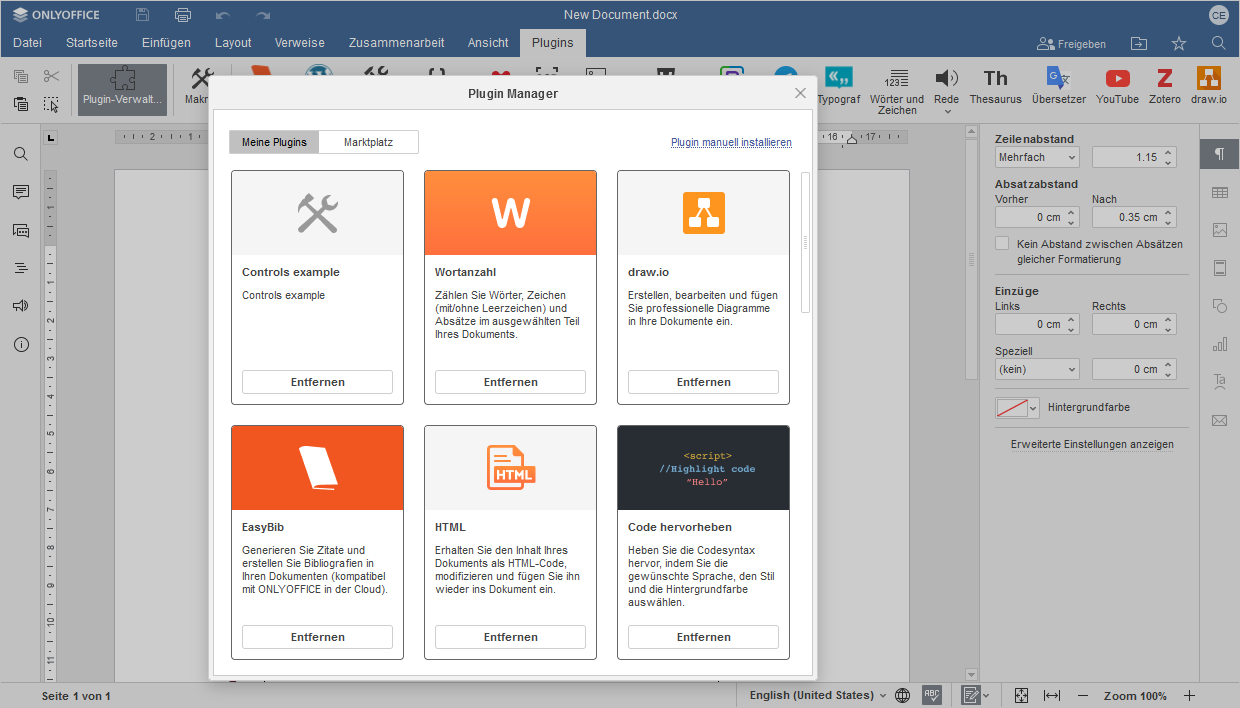Switch to the Startseite ribbon tab
The image size is (1240, 708).
click(x=92, y=43)
